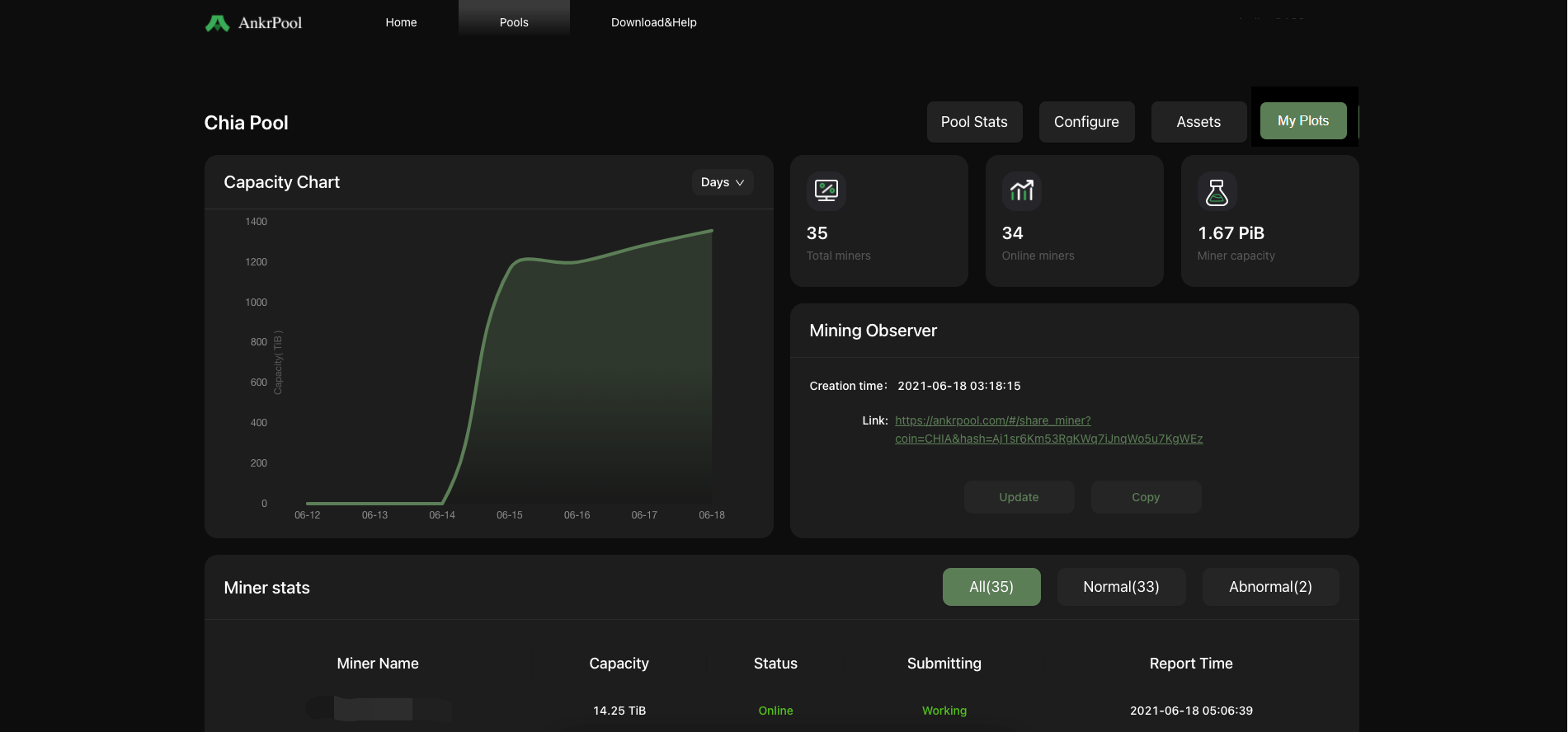Switch to the Pool Stats tab
1568x732 pixels.
974,122
